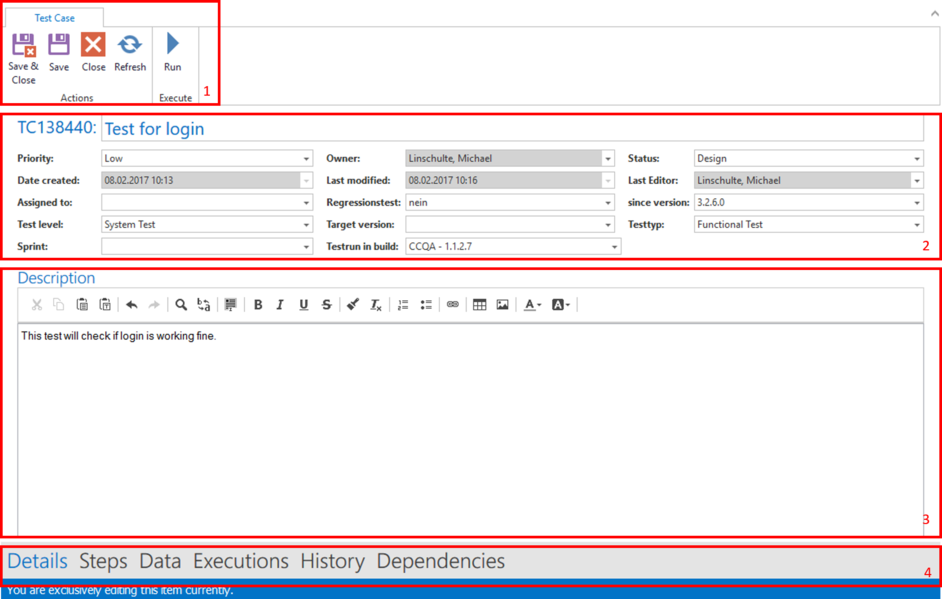Viewport: 942px width, 599px height.
Task: Toggle italic formatting
Action: coord(280,305)
